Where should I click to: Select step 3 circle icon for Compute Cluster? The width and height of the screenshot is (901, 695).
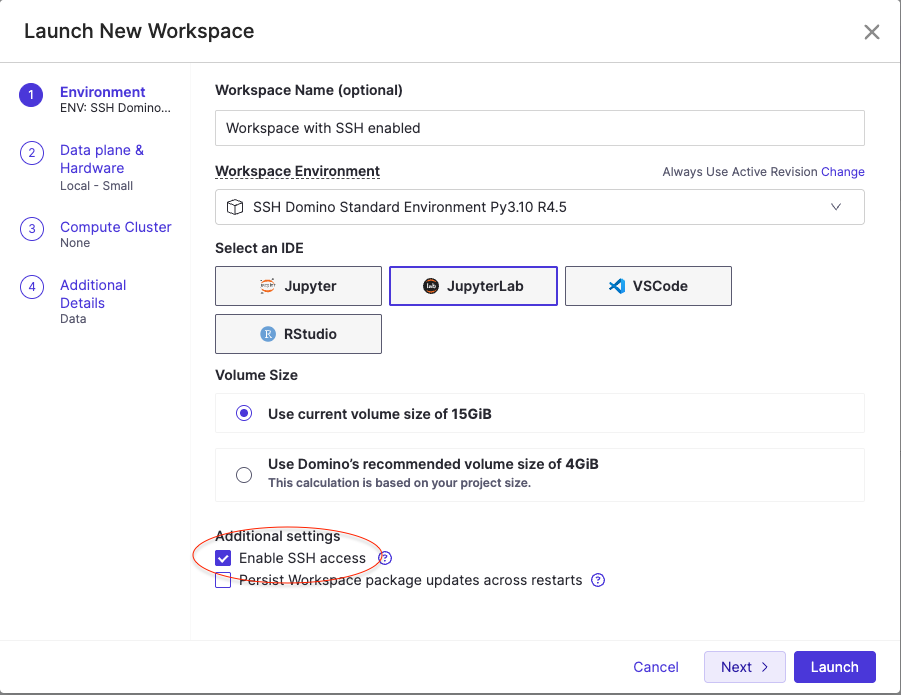pyautogui.click(x=32, y=229)
